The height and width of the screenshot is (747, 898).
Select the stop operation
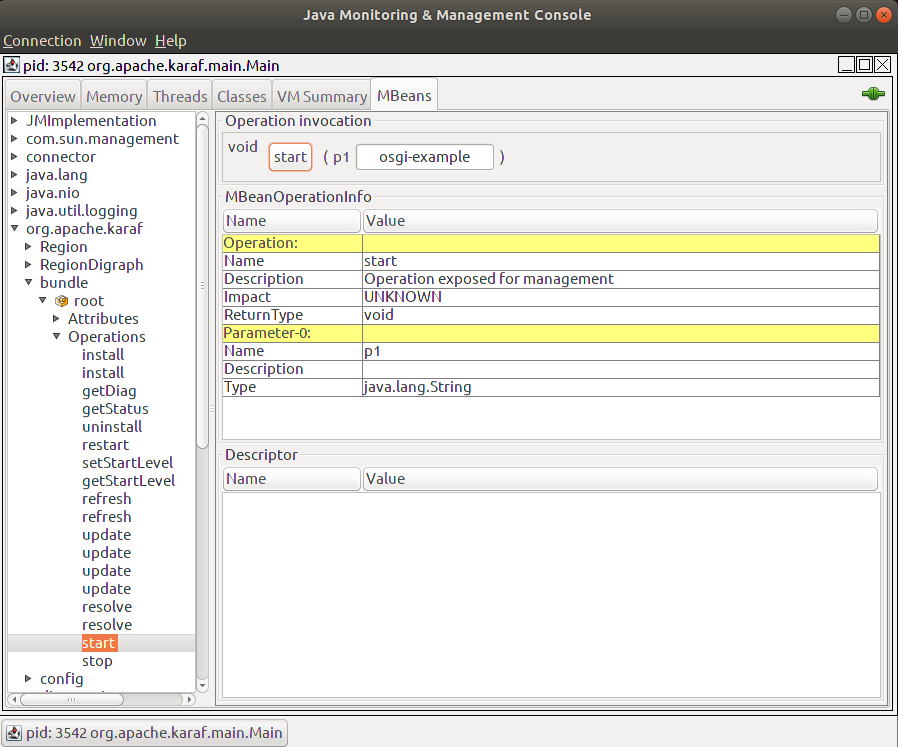[97, 660]
